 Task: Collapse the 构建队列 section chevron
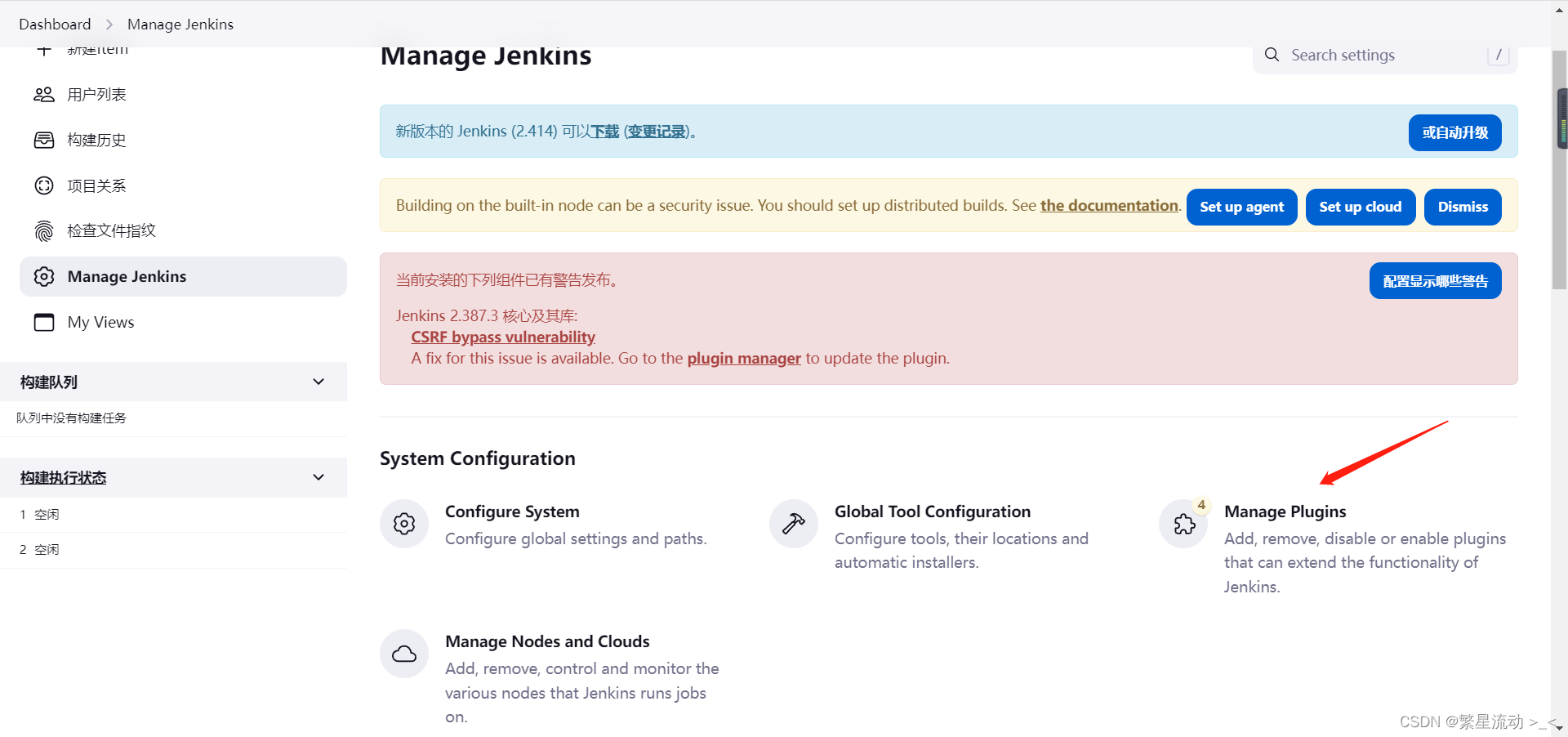click(x=318, y=382)
